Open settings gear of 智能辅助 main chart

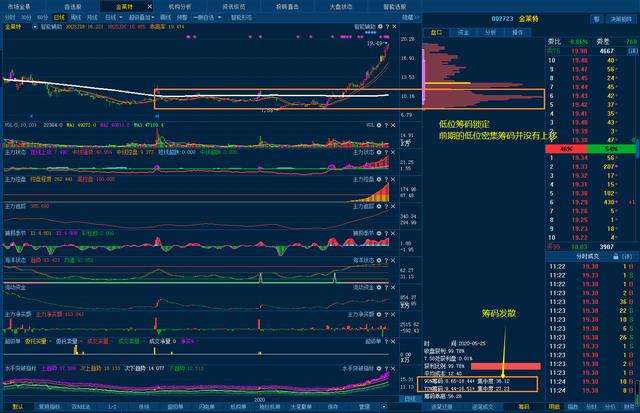coord(380,27)
